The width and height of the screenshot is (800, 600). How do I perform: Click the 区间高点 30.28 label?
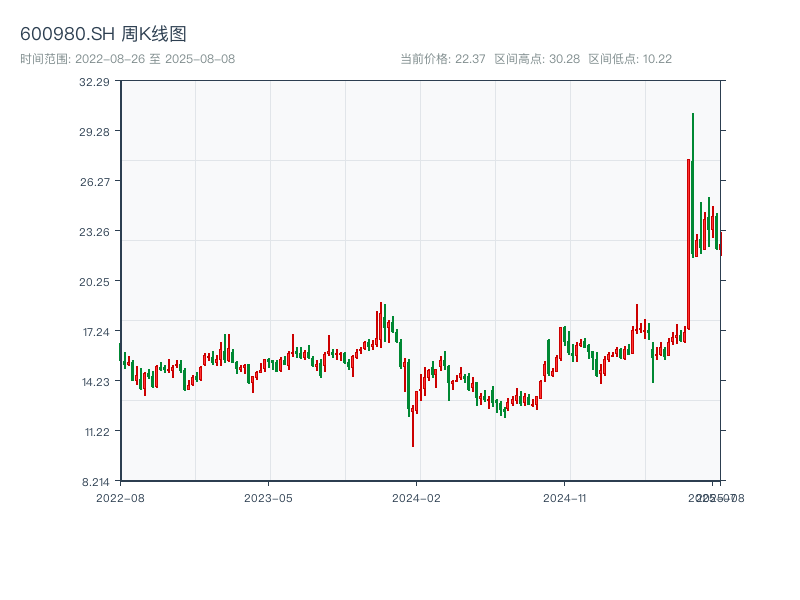pyautogui.click(x=537, y=59)
